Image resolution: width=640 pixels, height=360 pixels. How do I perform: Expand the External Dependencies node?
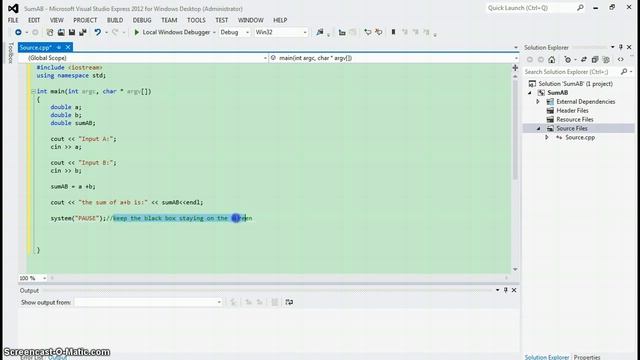coord(538,102)
